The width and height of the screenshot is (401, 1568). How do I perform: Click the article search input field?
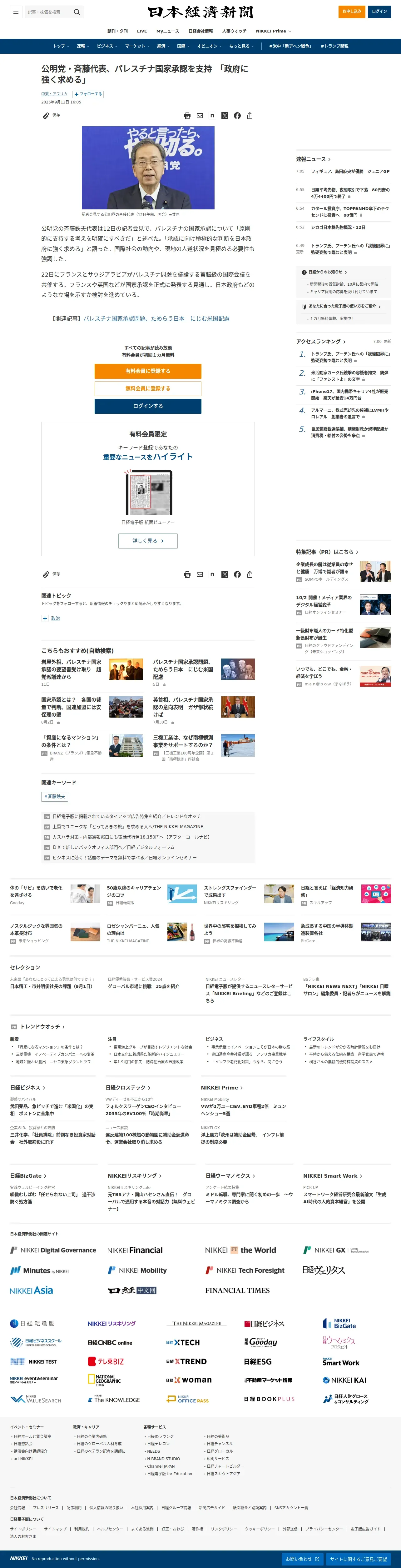pos(49,12)
